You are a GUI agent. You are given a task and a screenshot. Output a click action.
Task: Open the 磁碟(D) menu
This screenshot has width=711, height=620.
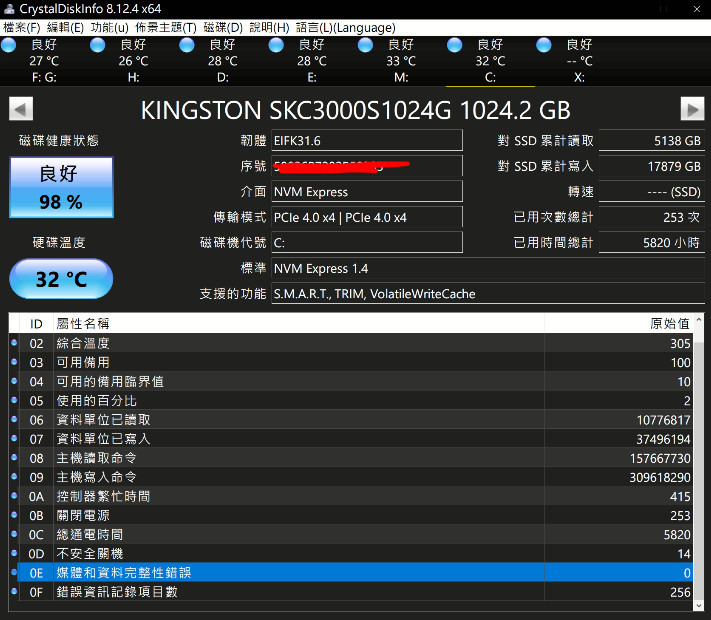pos(223,28)
